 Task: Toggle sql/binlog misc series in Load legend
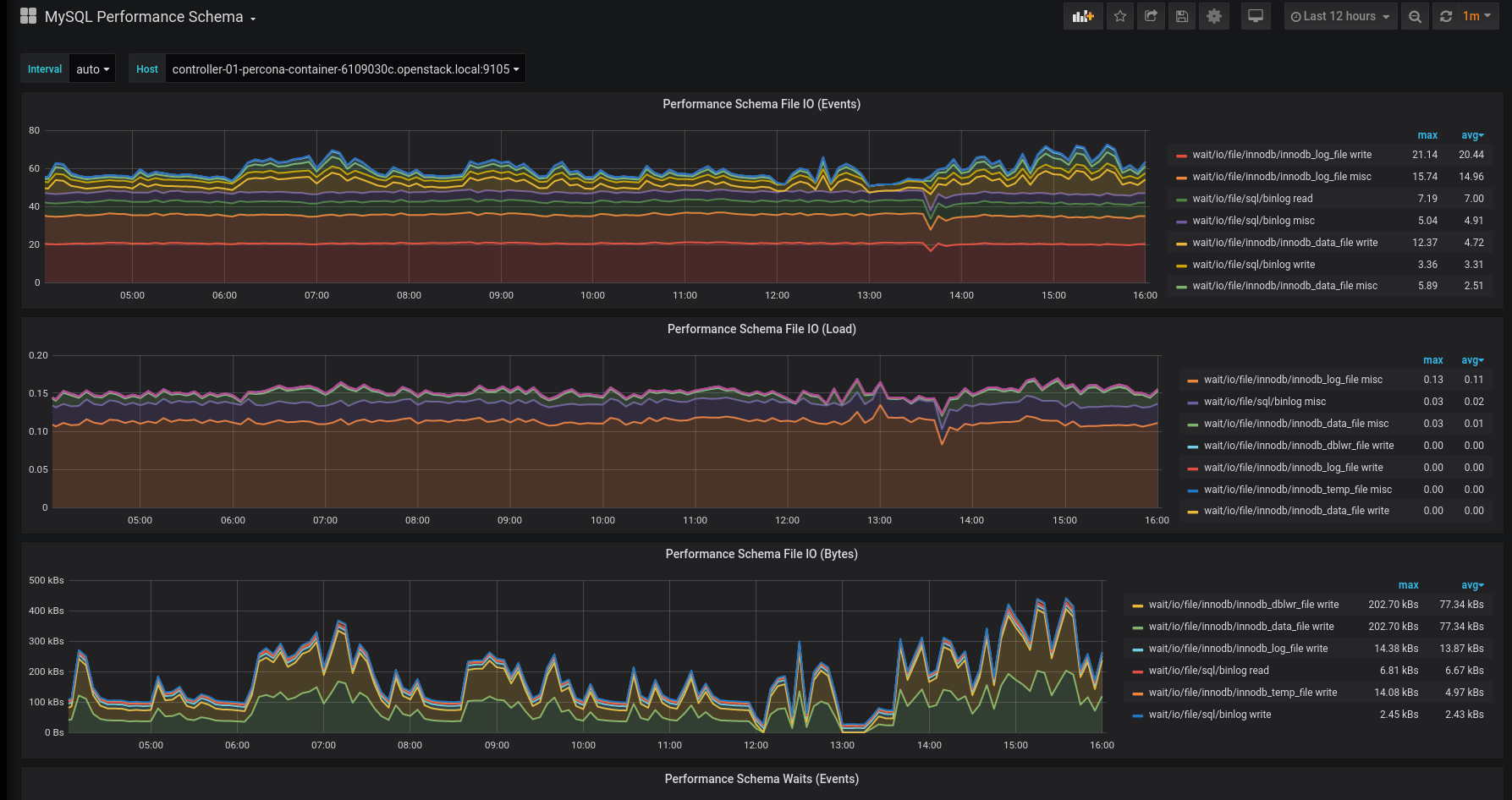click(1264, 402)
